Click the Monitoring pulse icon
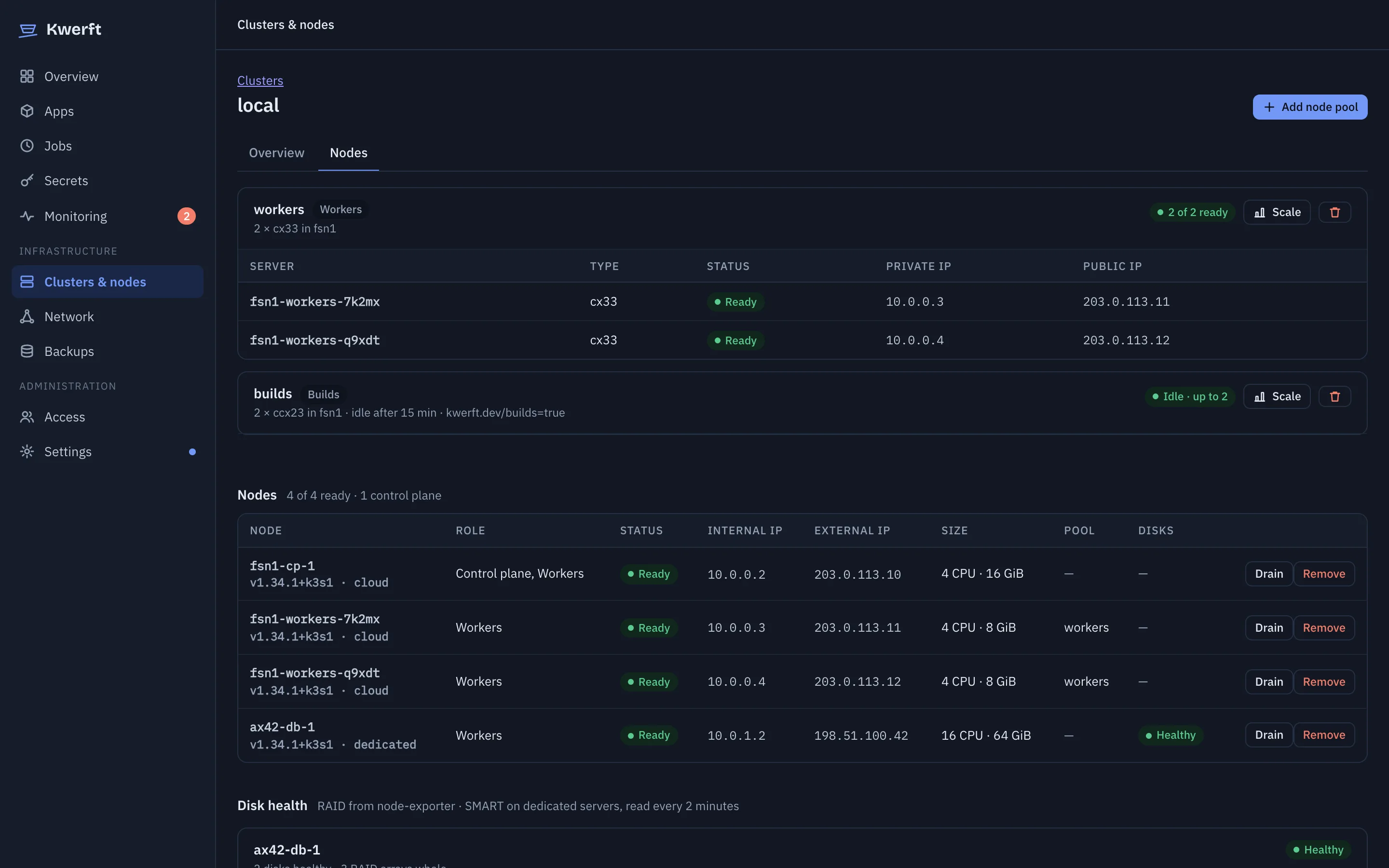Viewport: 1389px width, 868px height. coord(27,217)
